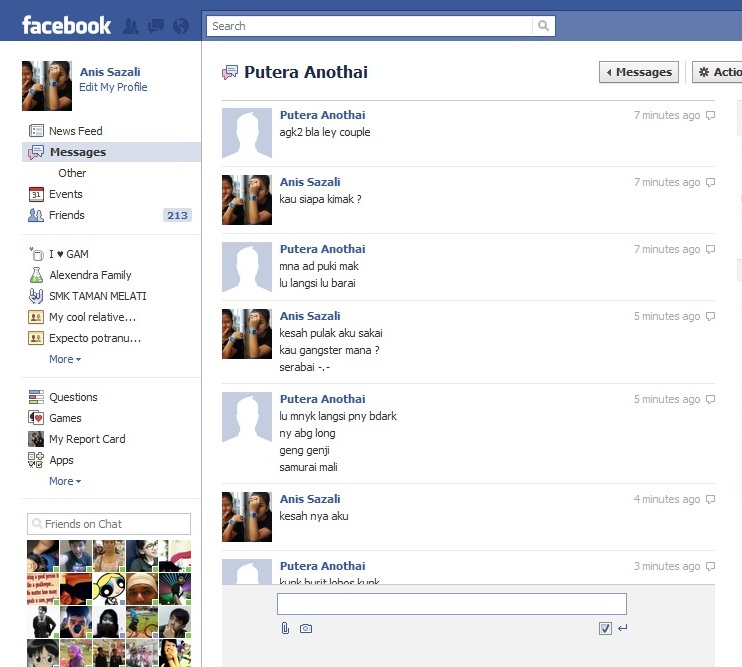Click the My cool relative list icon

(36, 317)
